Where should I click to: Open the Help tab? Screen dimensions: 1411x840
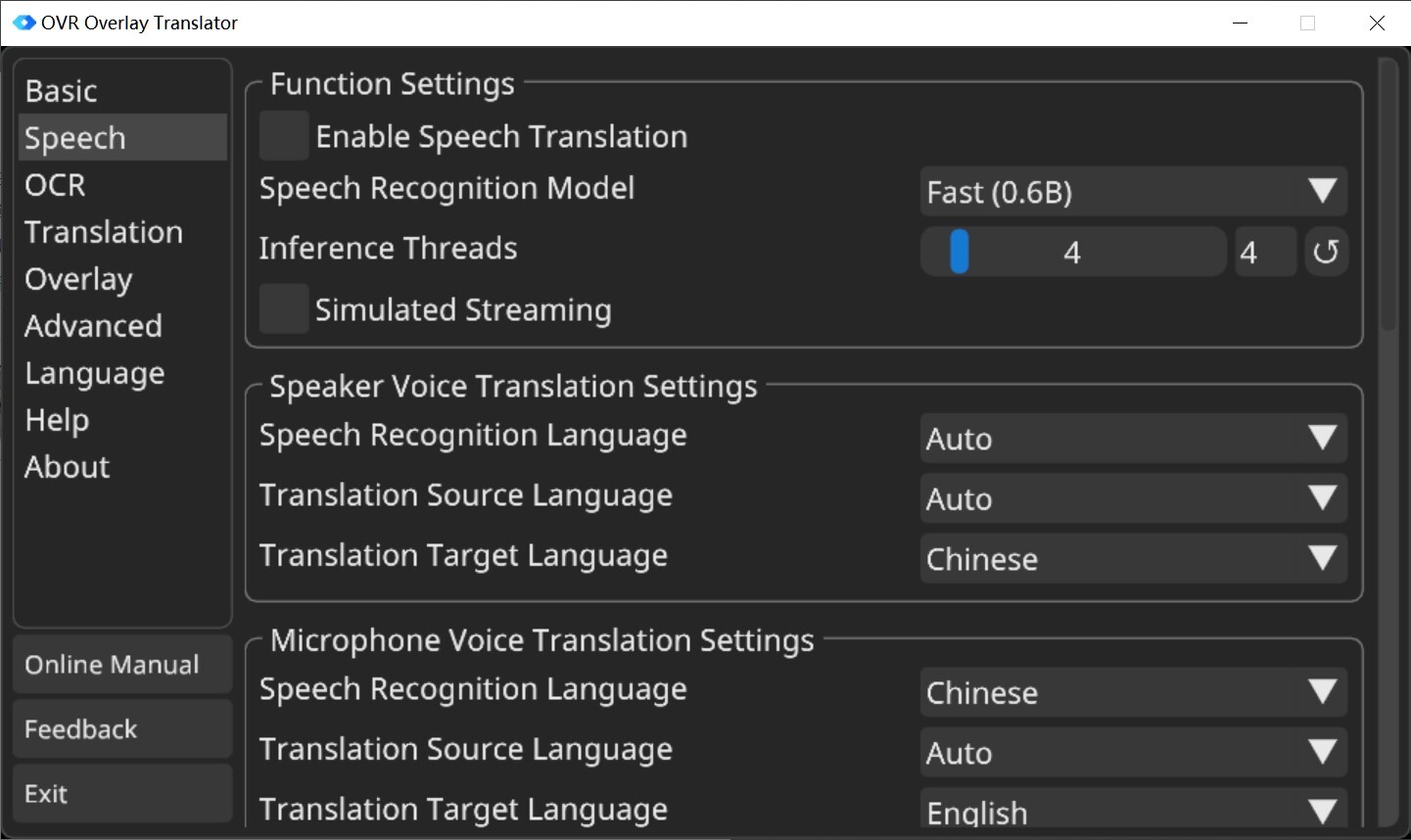click(122, 420)
